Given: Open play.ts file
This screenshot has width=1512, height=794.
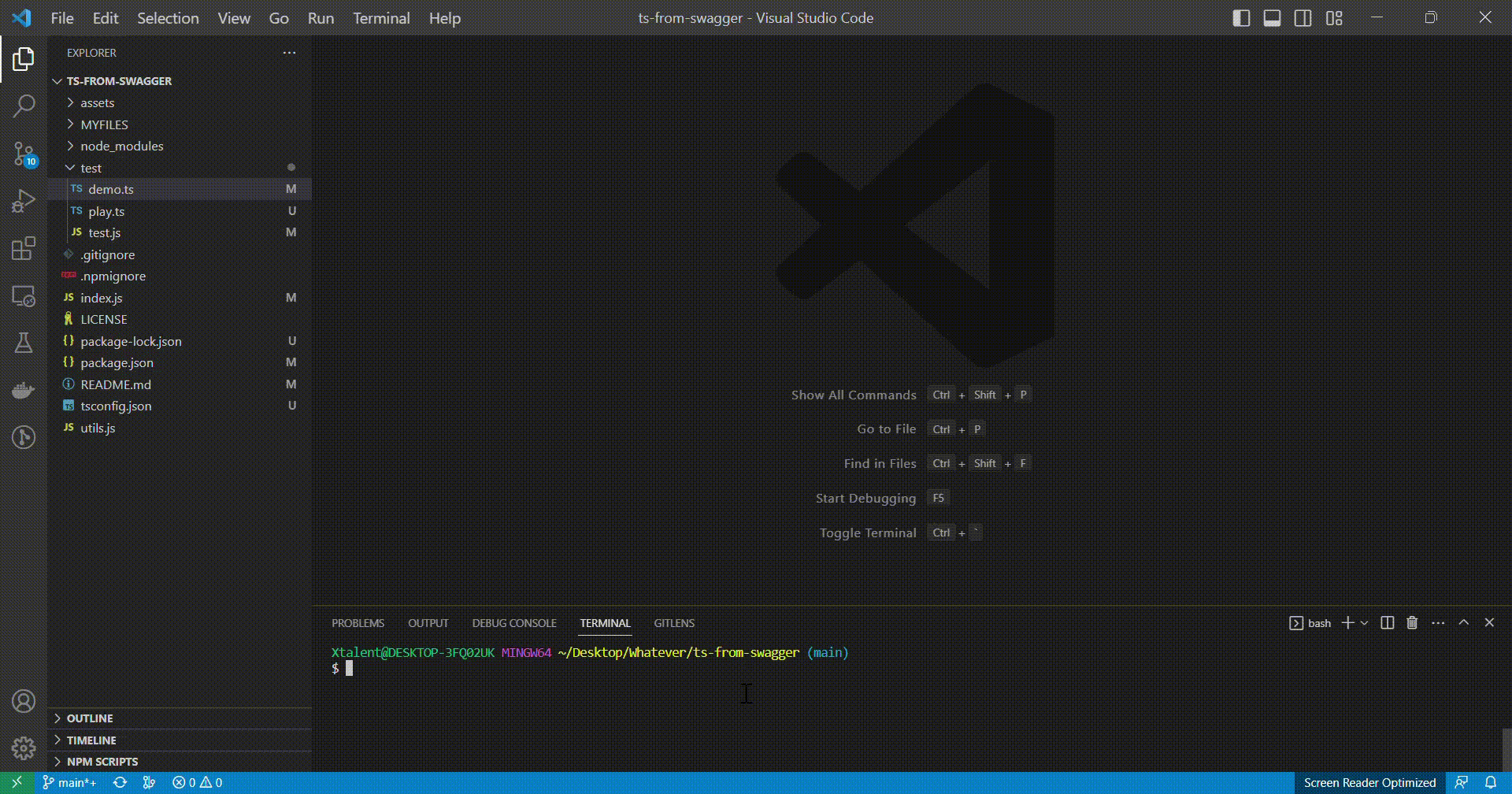Looking at the screenshot, I should (x=180, y=211).
